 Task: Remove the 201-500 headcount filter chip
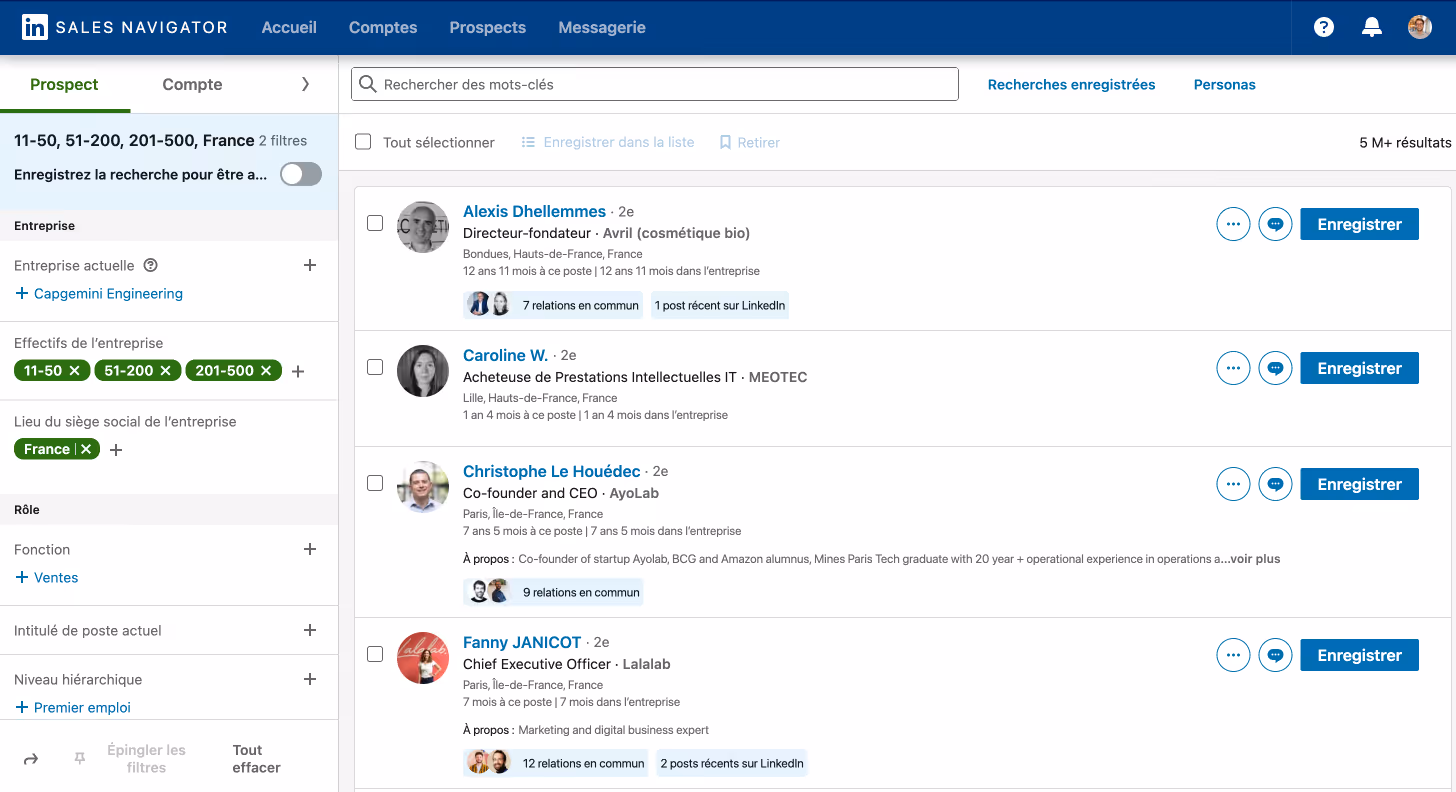(266, 371)
